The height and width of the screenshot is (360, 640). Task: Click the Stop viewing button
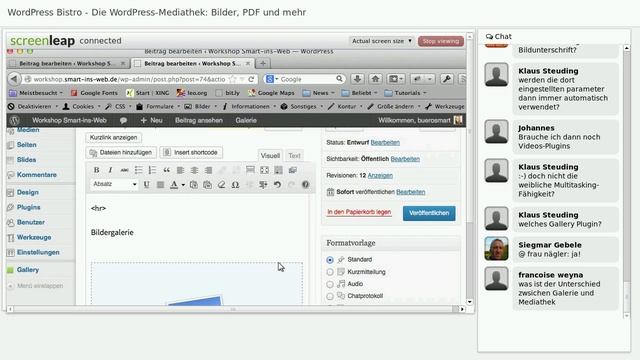440,41
